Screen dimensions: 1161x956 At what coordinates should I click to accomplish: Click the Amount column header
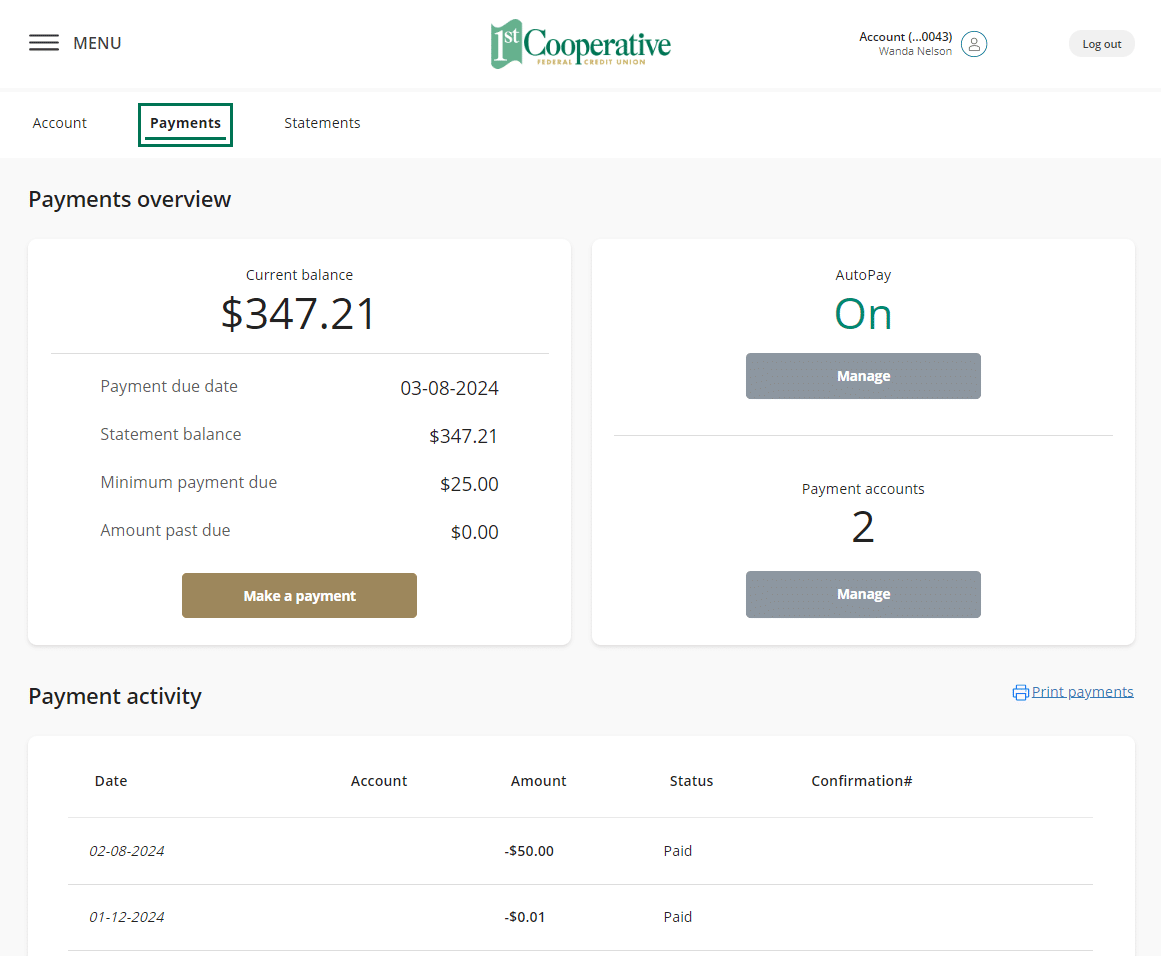coord(538,781)
